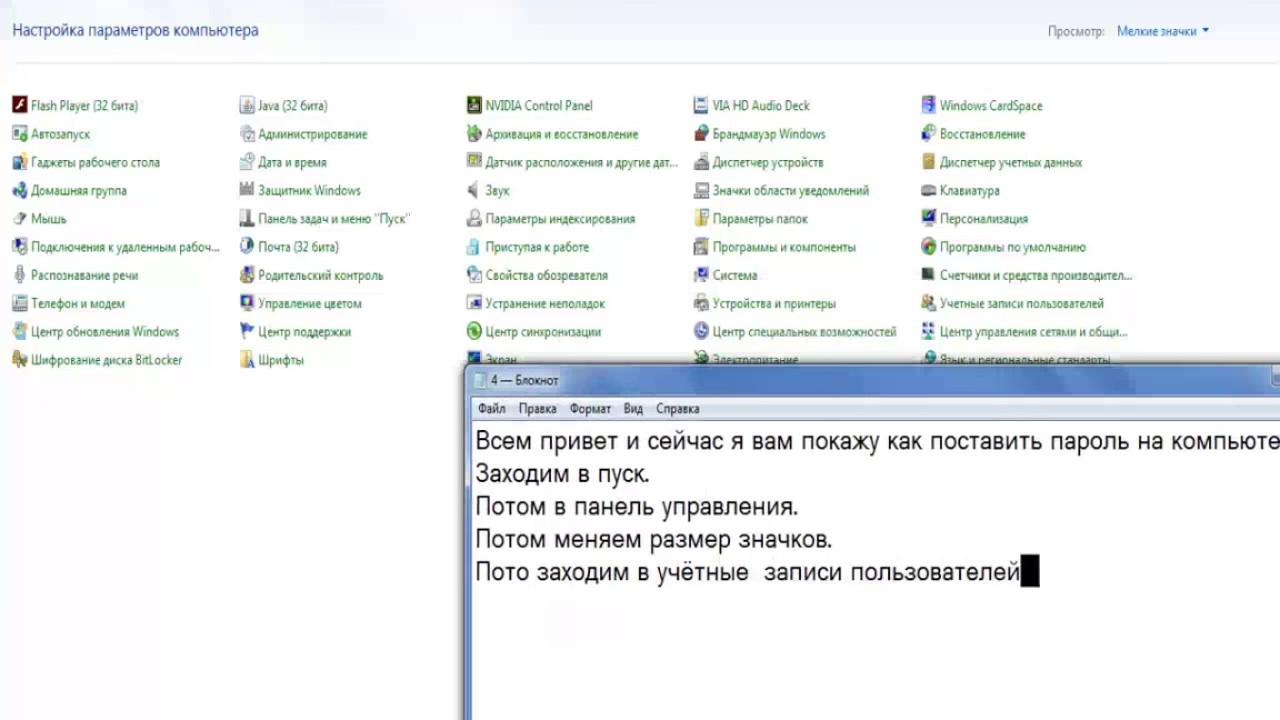Click the Параметры папок link
Image resolution: width=1280 pixels, height=720 pixels.
[x=760, y=219]
